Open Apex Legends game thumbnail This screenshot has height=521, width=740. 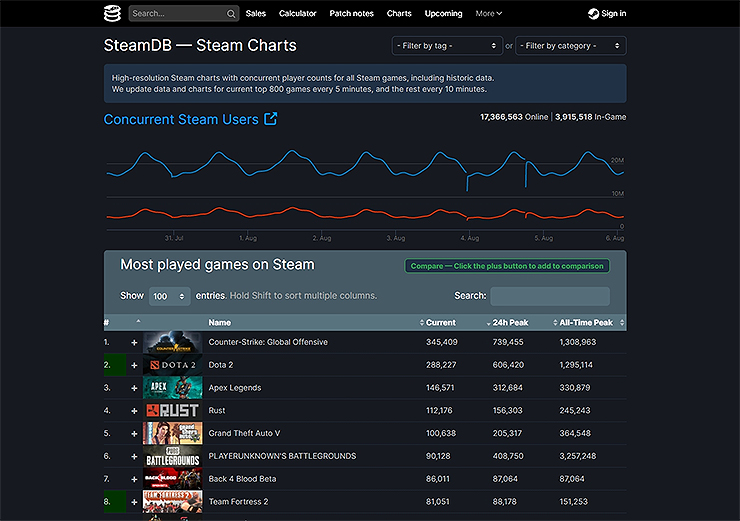pyautogui.click(x=173, y=387)
